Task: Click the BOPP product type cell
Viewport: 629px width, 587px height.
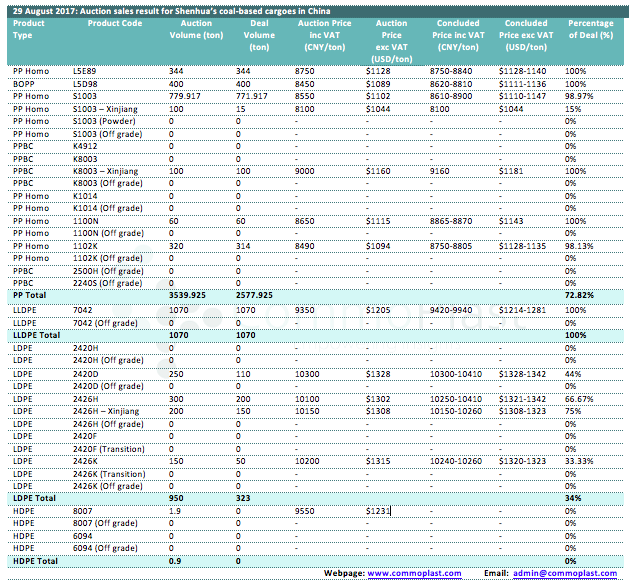Action: point(23,83)
